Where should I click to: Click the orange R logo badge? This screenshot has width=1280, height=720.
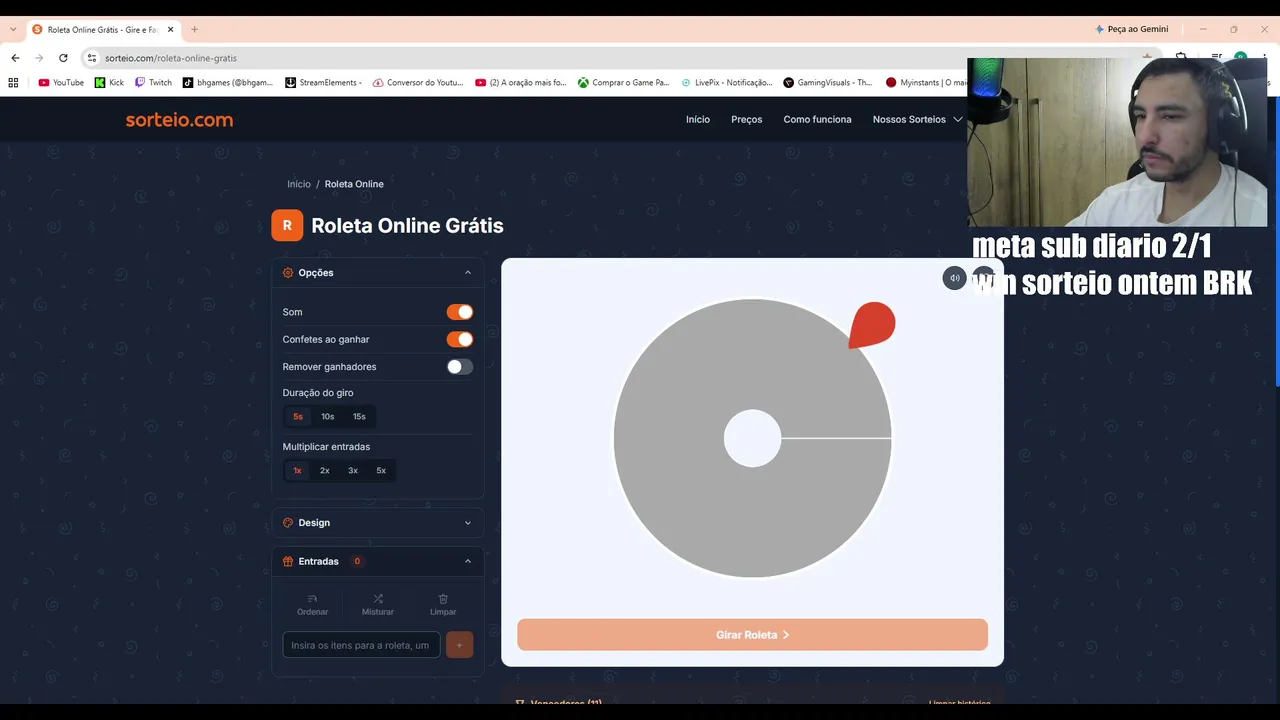[287, 226]
